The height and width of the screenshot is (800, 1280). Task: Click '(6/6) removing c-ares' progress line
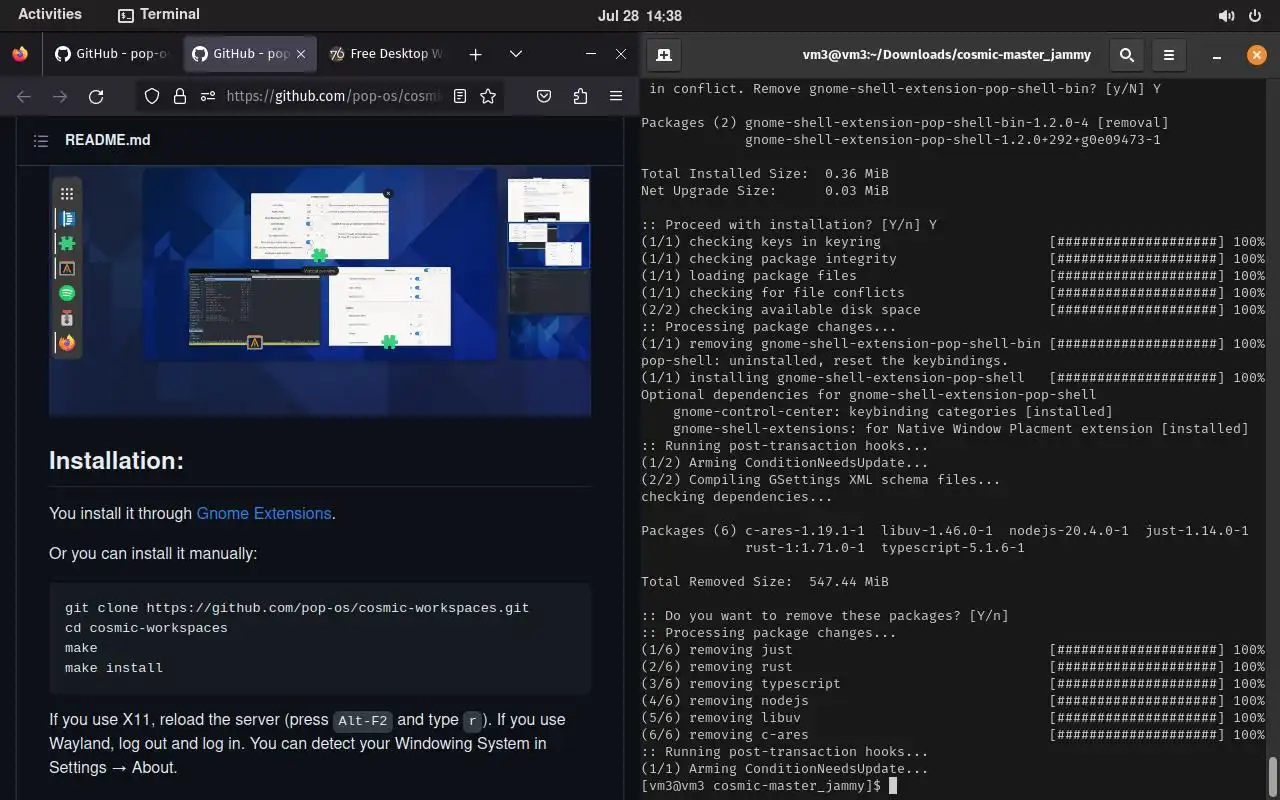tap(953, 735)
